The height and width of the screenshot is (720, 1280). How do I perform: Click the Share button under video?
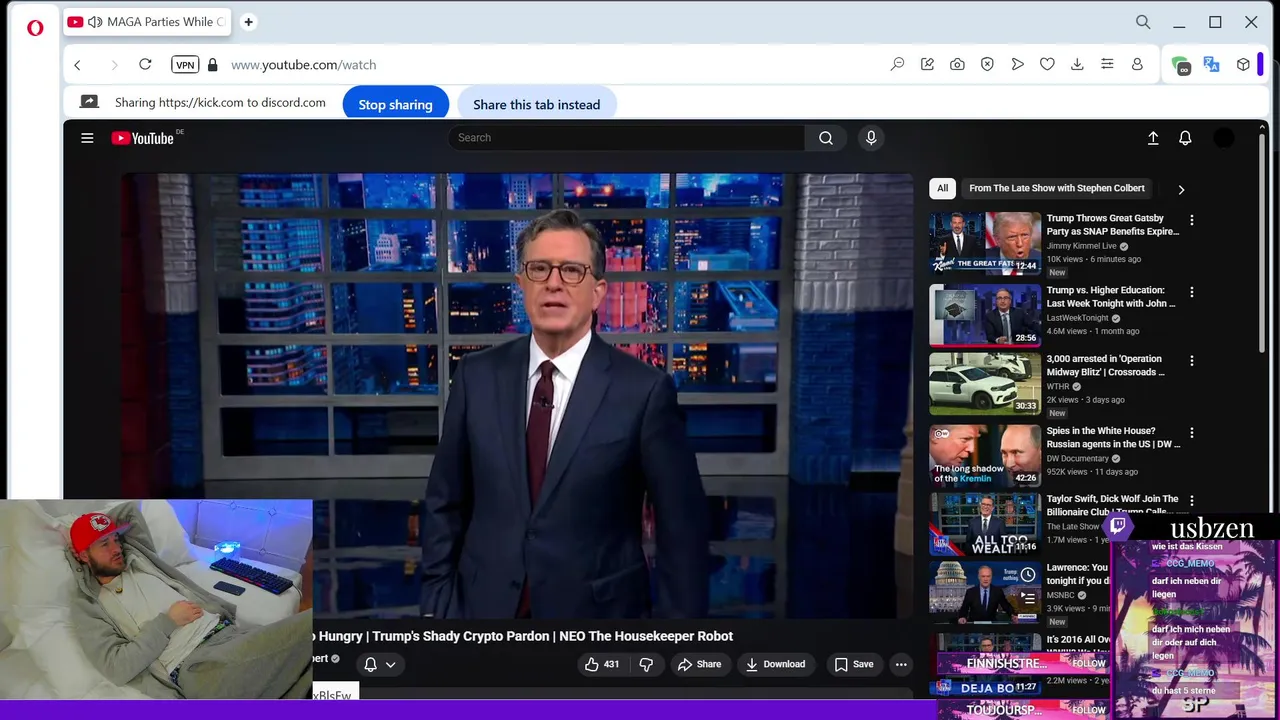699,664
